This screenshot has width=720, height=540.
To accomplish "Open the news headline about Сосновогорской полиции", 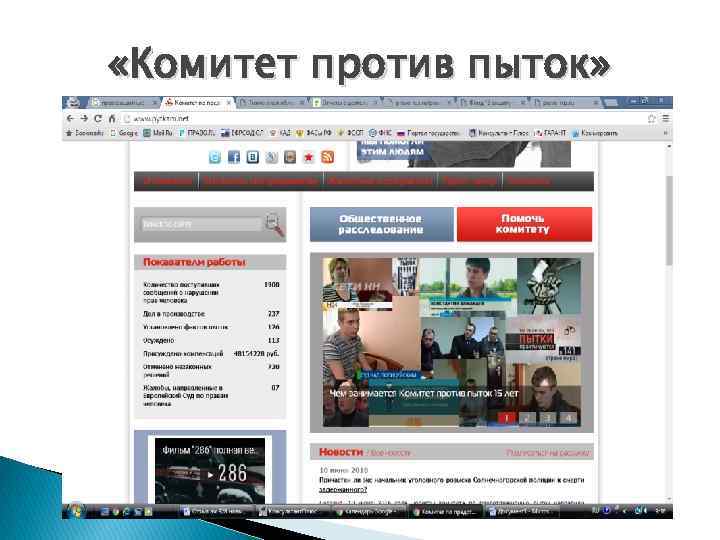I will (x=451, y=484).
